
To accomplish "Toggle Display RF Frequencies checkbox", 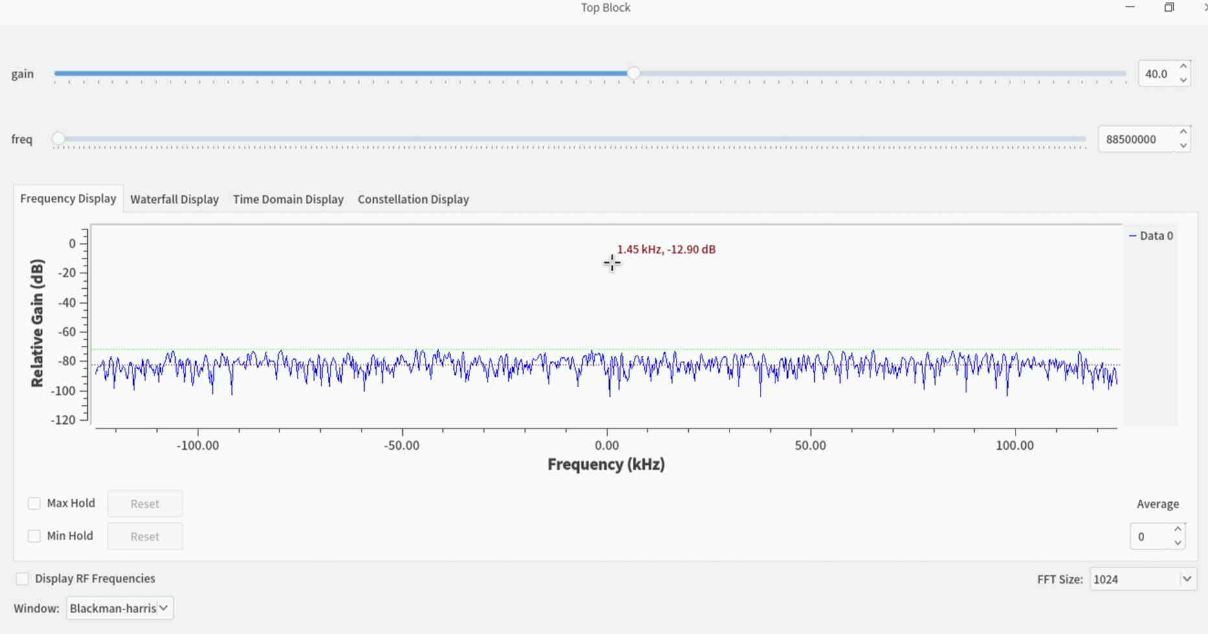I will (x=22, y=578).
